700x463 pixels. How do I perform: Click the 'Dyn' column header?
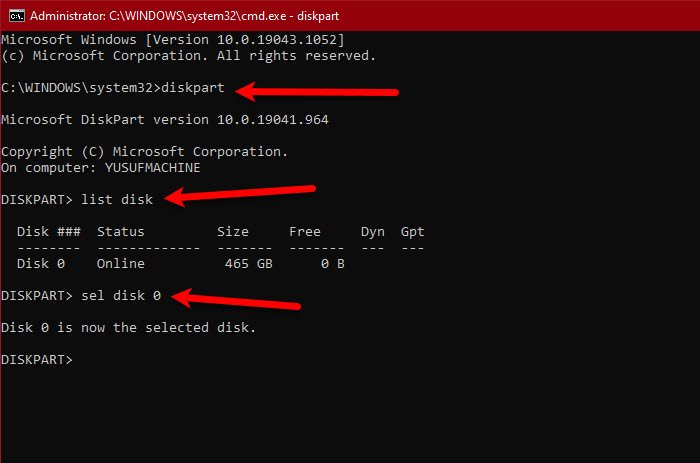tap(373, 231)
